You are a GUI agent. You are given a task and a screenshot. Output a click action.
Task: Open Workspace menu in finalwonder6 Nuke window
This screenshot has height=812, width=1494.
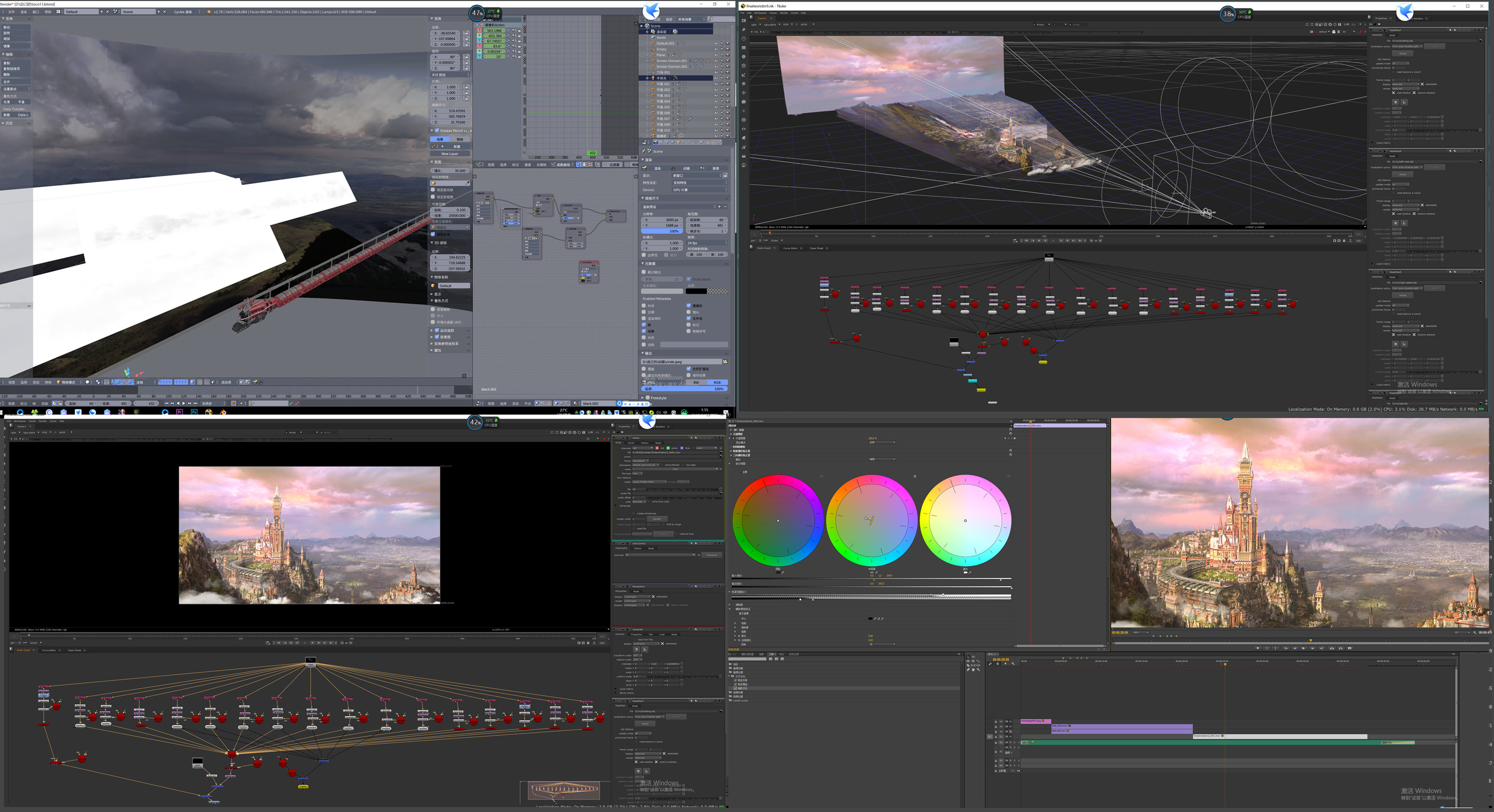[760, 13]
